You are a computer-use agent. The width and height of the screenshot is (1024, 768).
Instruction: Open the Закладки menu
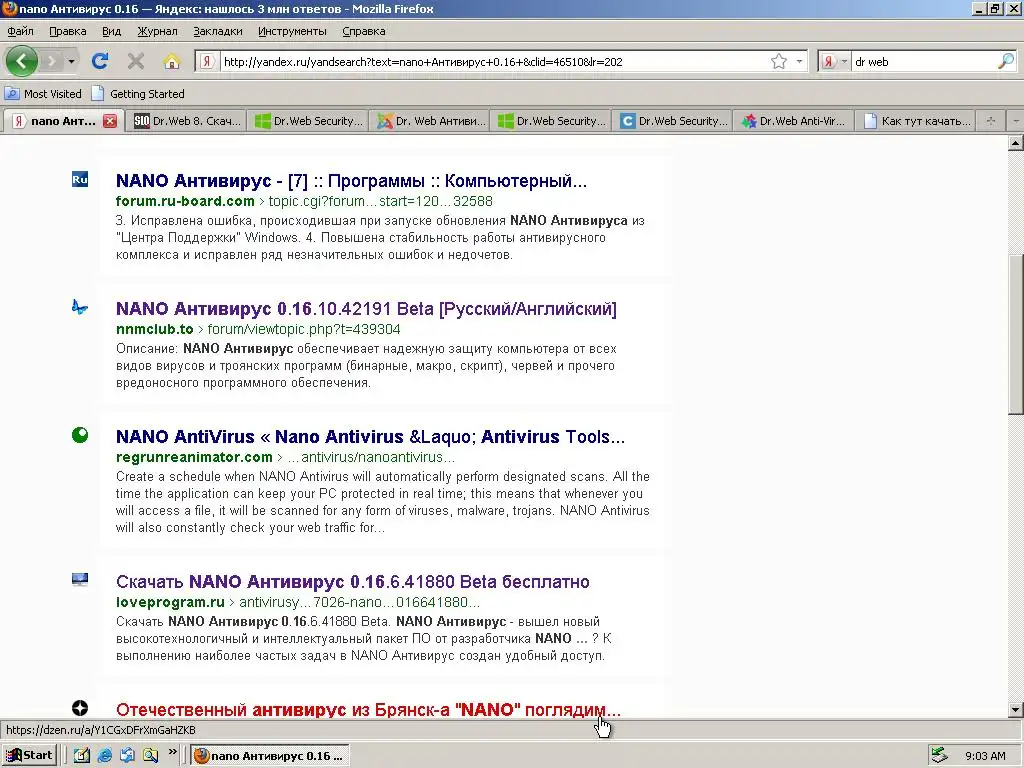(217, 31)
